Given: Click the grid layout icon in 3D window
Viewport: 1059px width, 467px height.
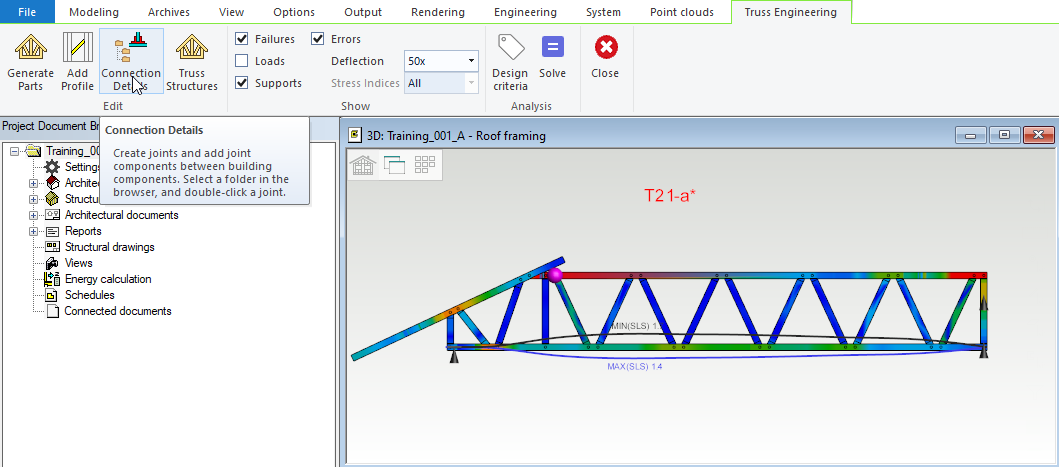Looking at the screenshot, I should tap(425, 165).
